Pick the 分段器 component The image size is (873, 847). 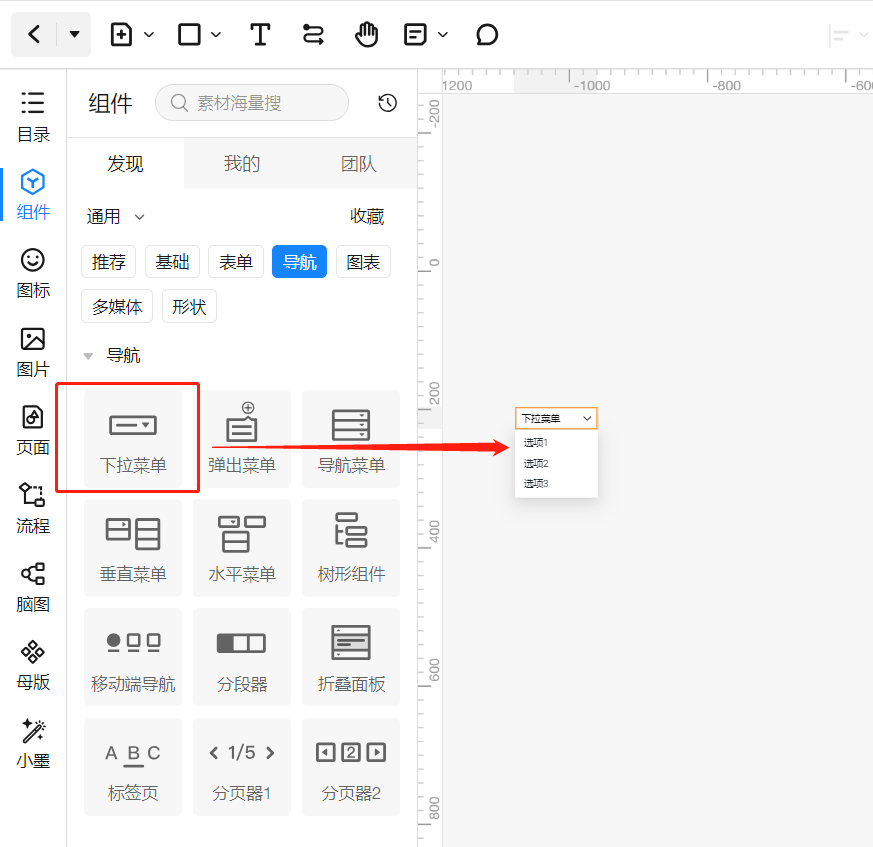[242, 658]
